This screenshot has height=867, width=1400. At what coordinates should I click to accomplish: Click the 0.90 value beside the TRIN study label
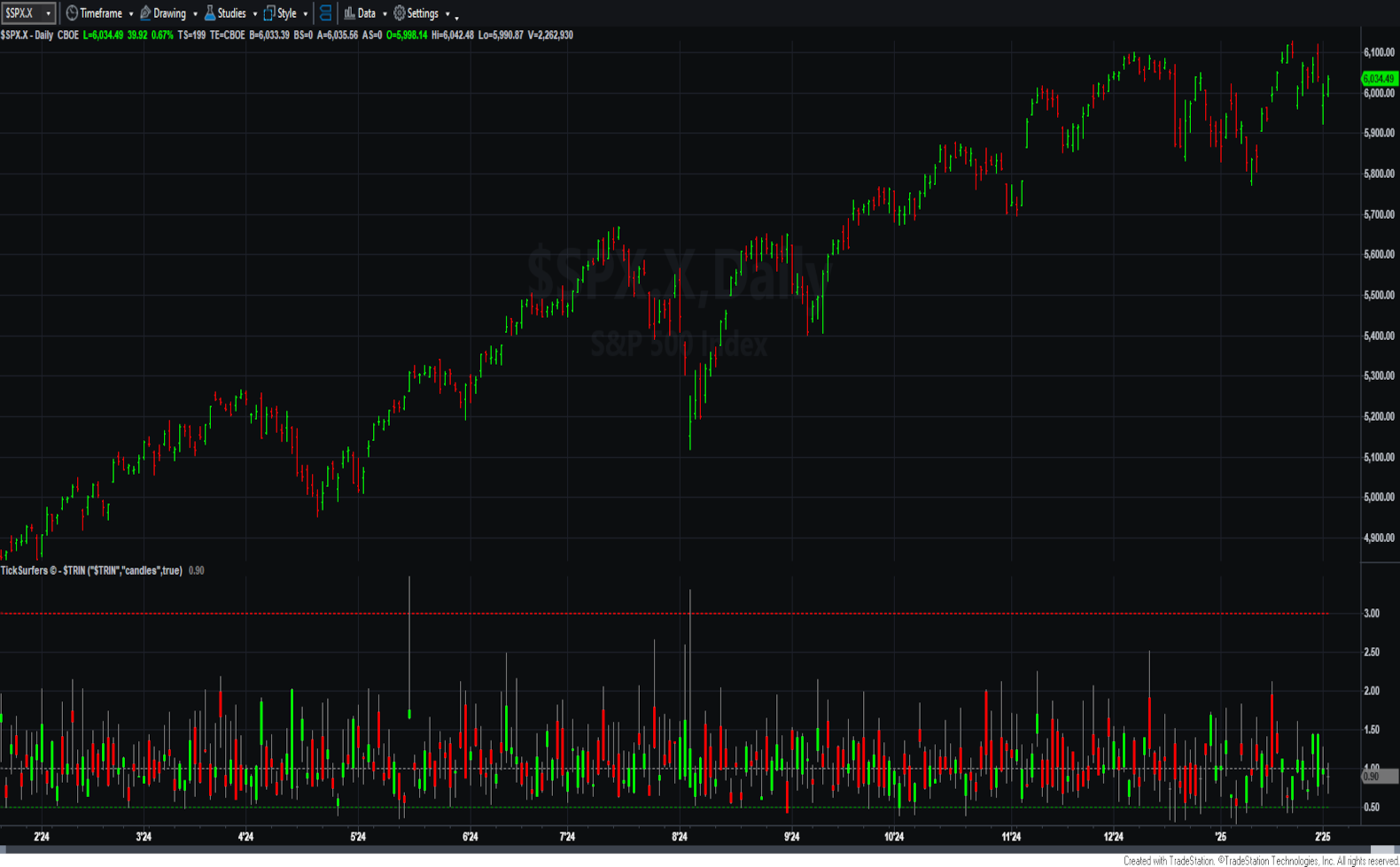click(197, 570)
